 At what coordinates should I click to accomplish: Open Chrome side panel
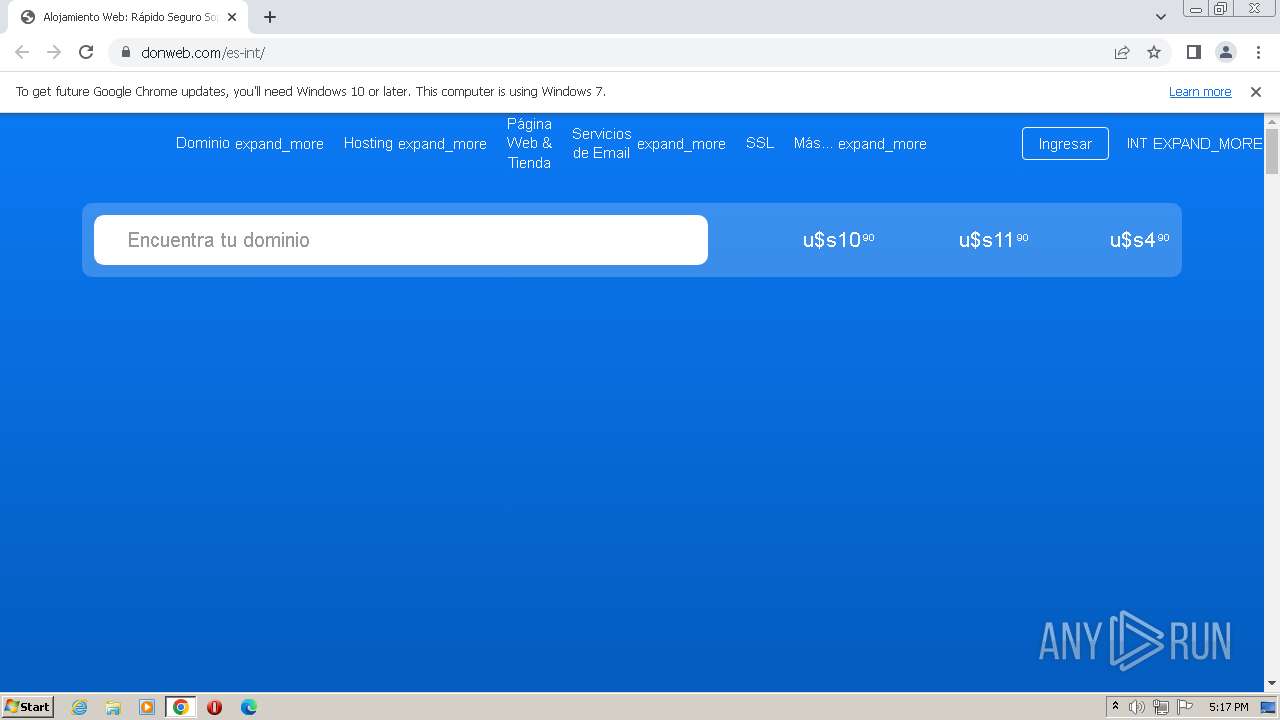pos(1193,52)
